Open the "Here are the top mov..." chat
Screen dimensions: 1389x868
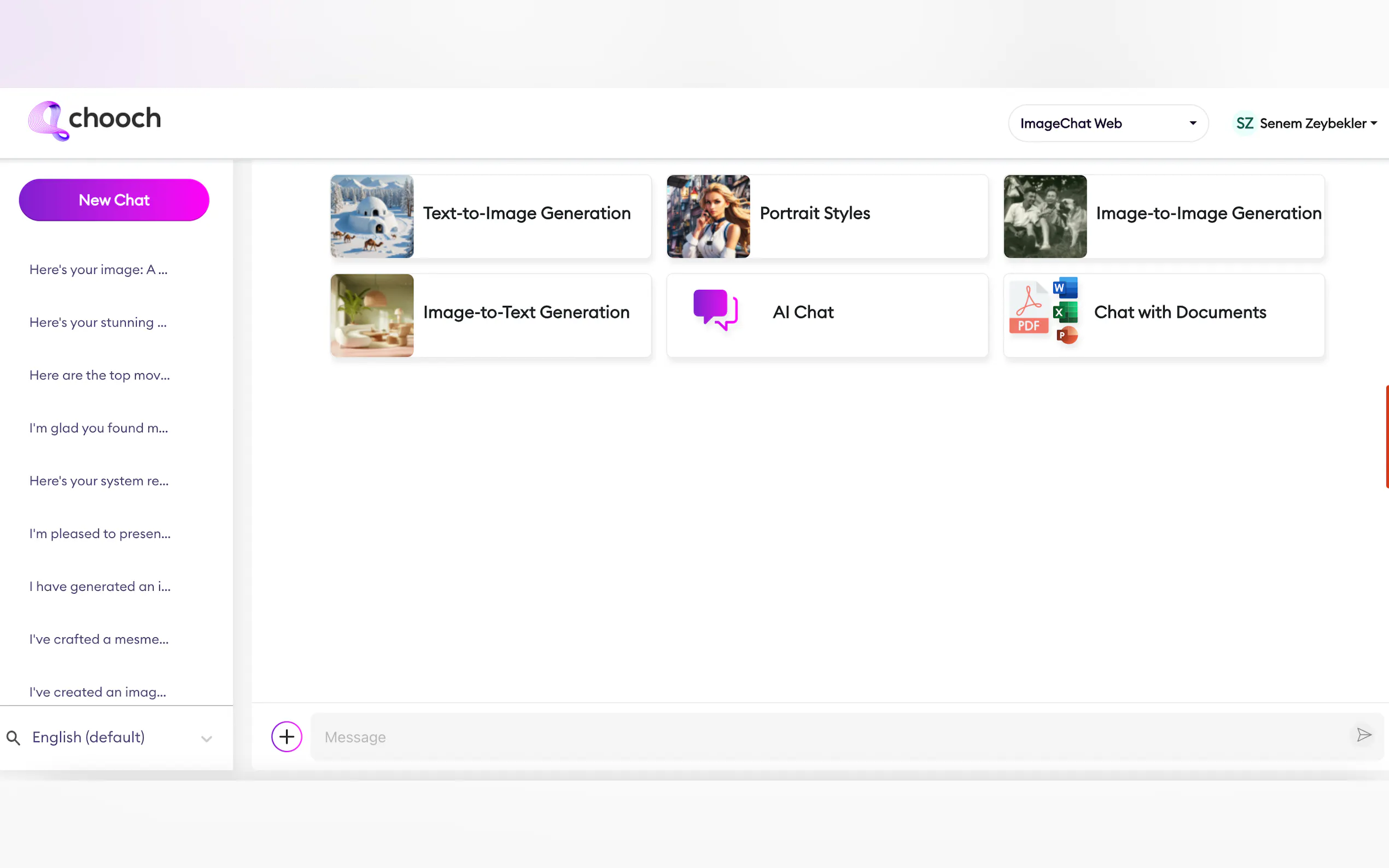pyautogui.click(x=100, y=376)
